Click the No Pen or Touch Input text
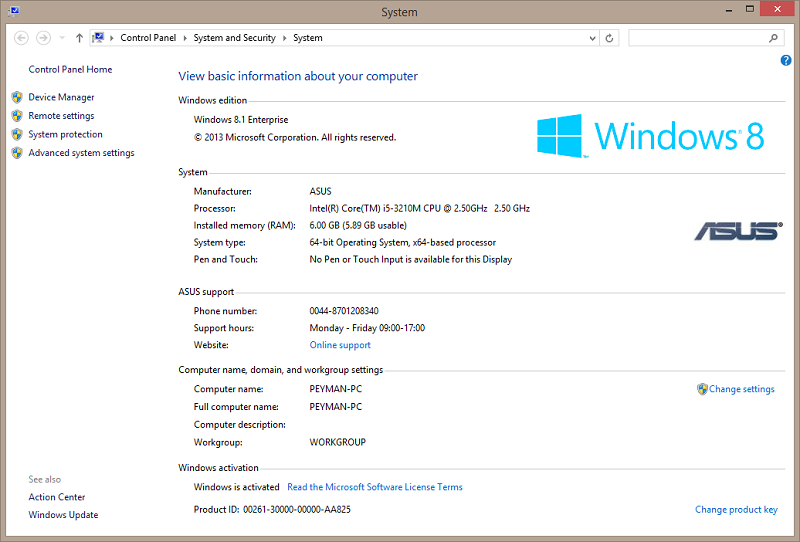The height and width of the screenshot is (542, 800). pos(411,259)
